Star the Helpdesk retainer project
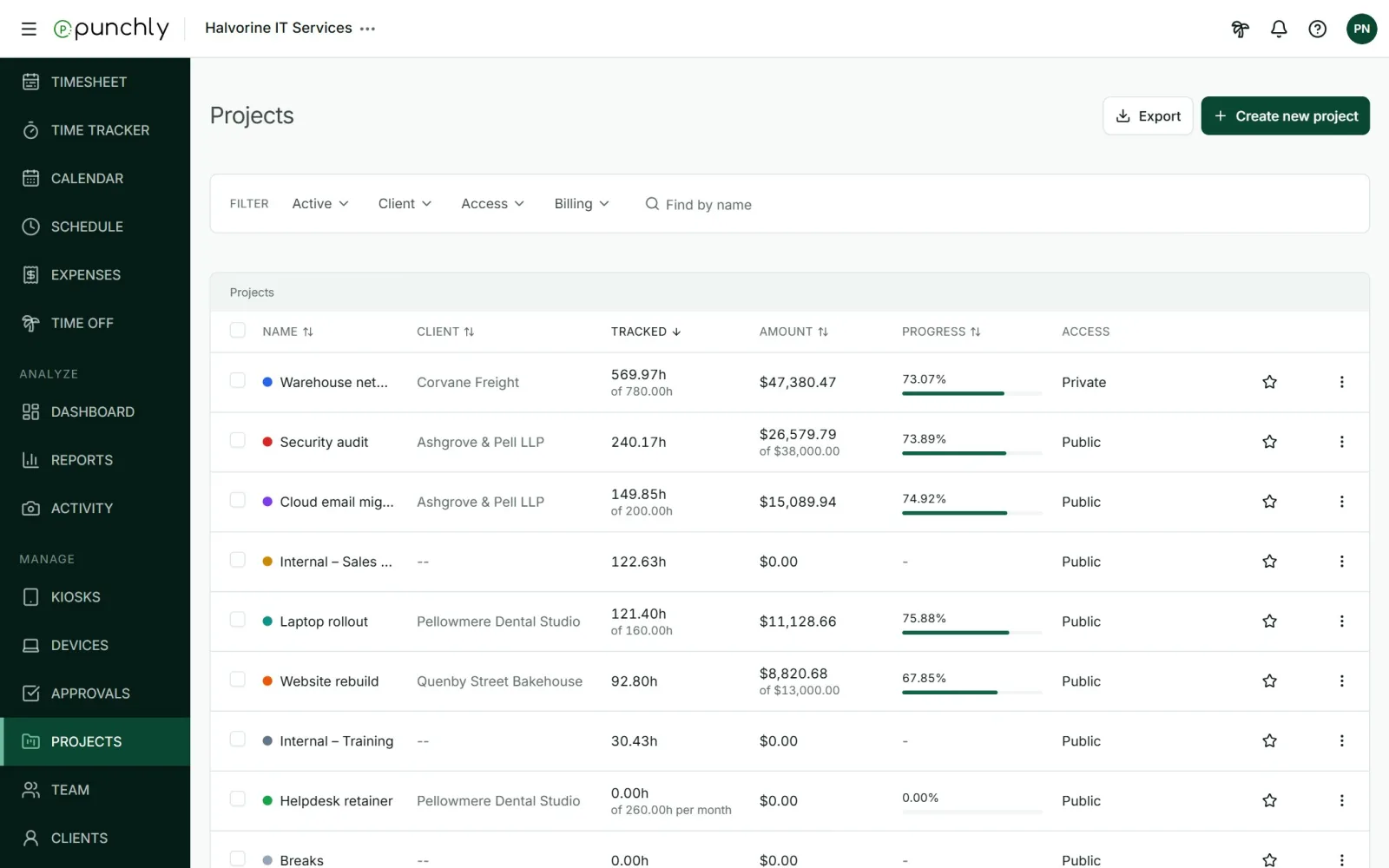This screenshot has height=868, width=1389. pyautogui.click(x=1269, y=800)
